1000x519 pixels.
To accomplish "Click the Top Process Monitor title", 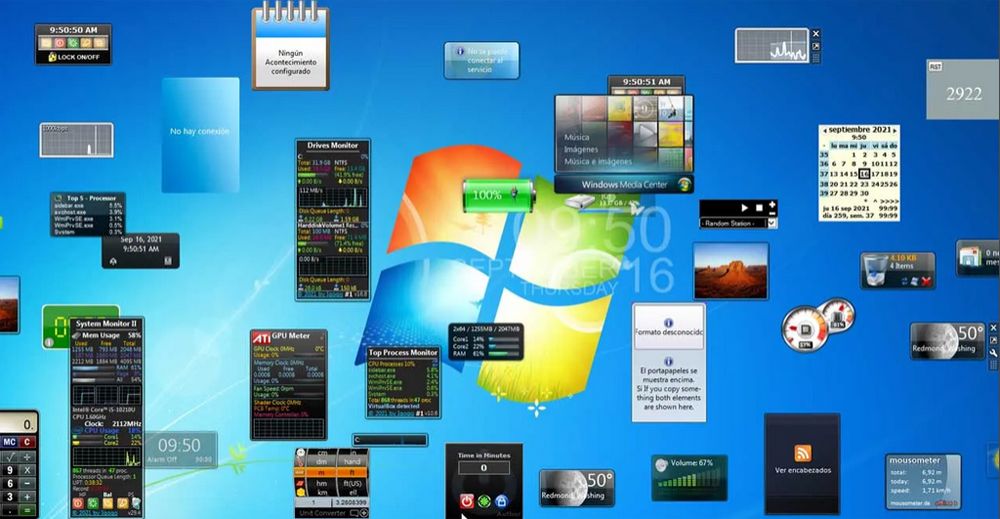I will tap(403, 352).
